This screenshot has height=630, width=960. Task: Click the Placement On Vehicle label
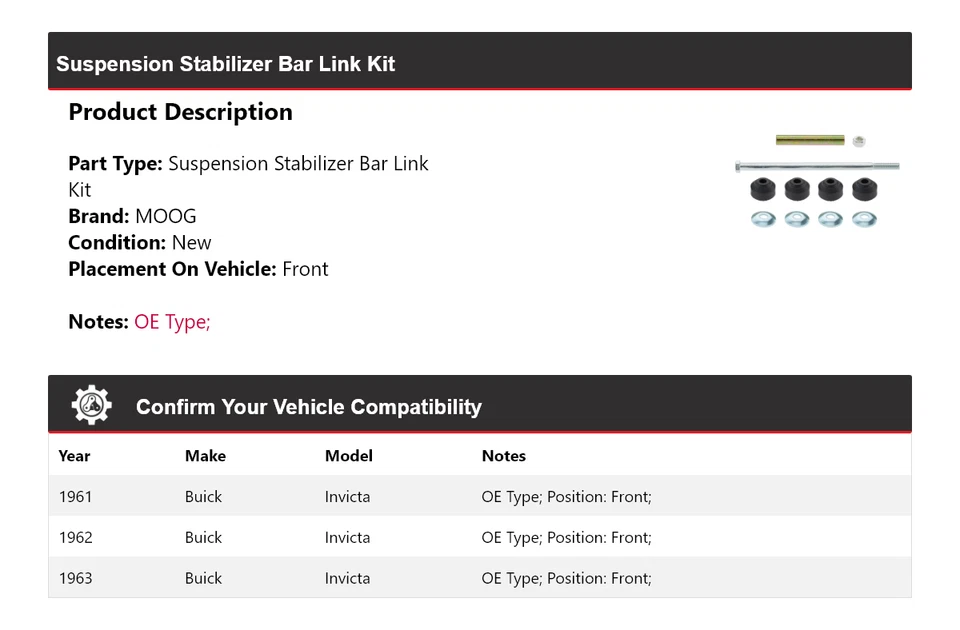tap(172, 269)
